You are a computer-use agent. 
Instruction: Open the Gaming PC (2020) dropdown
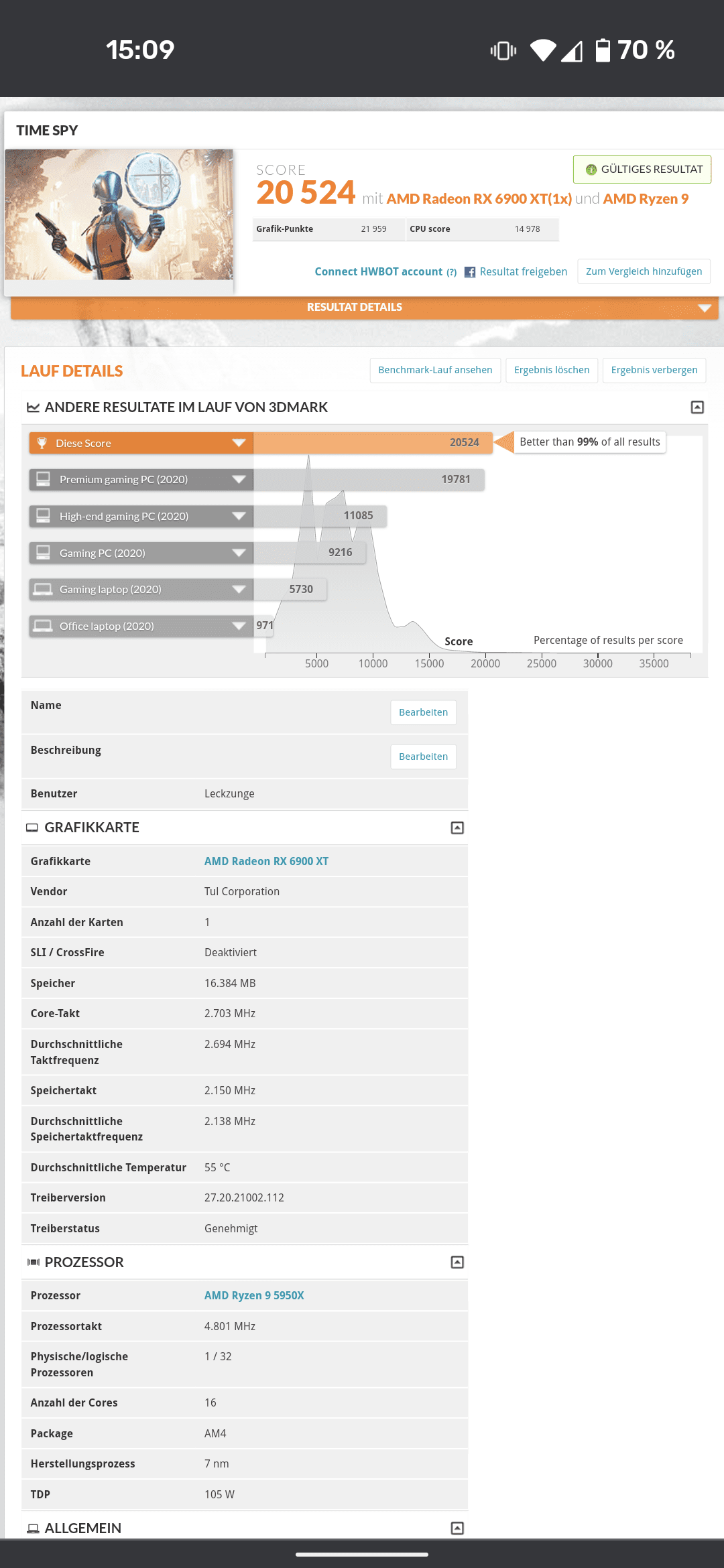point(239,553)
